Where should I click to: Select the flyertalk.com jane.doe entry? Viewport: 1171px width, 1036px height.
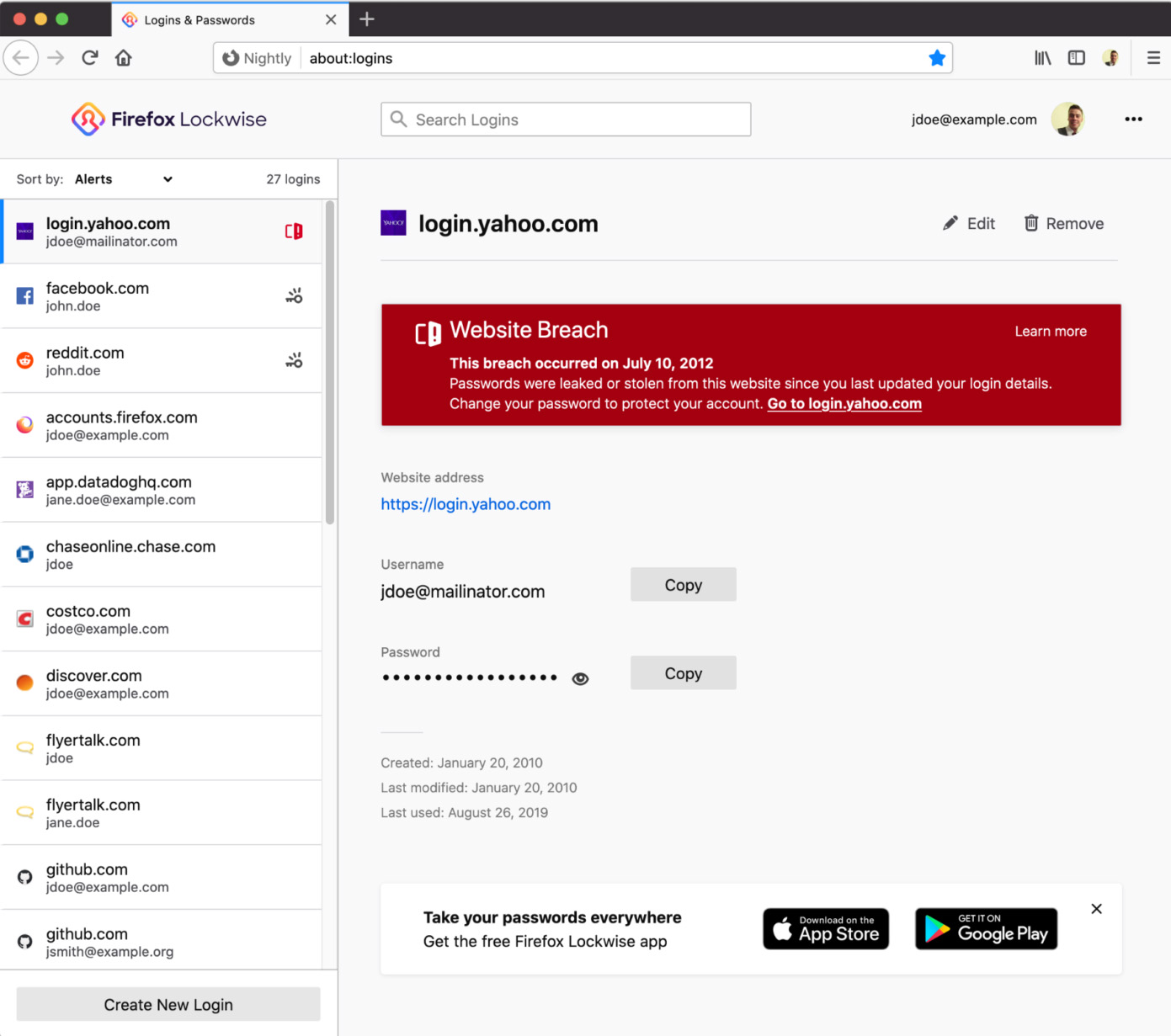pyautogui.click(x=162, y=813)
